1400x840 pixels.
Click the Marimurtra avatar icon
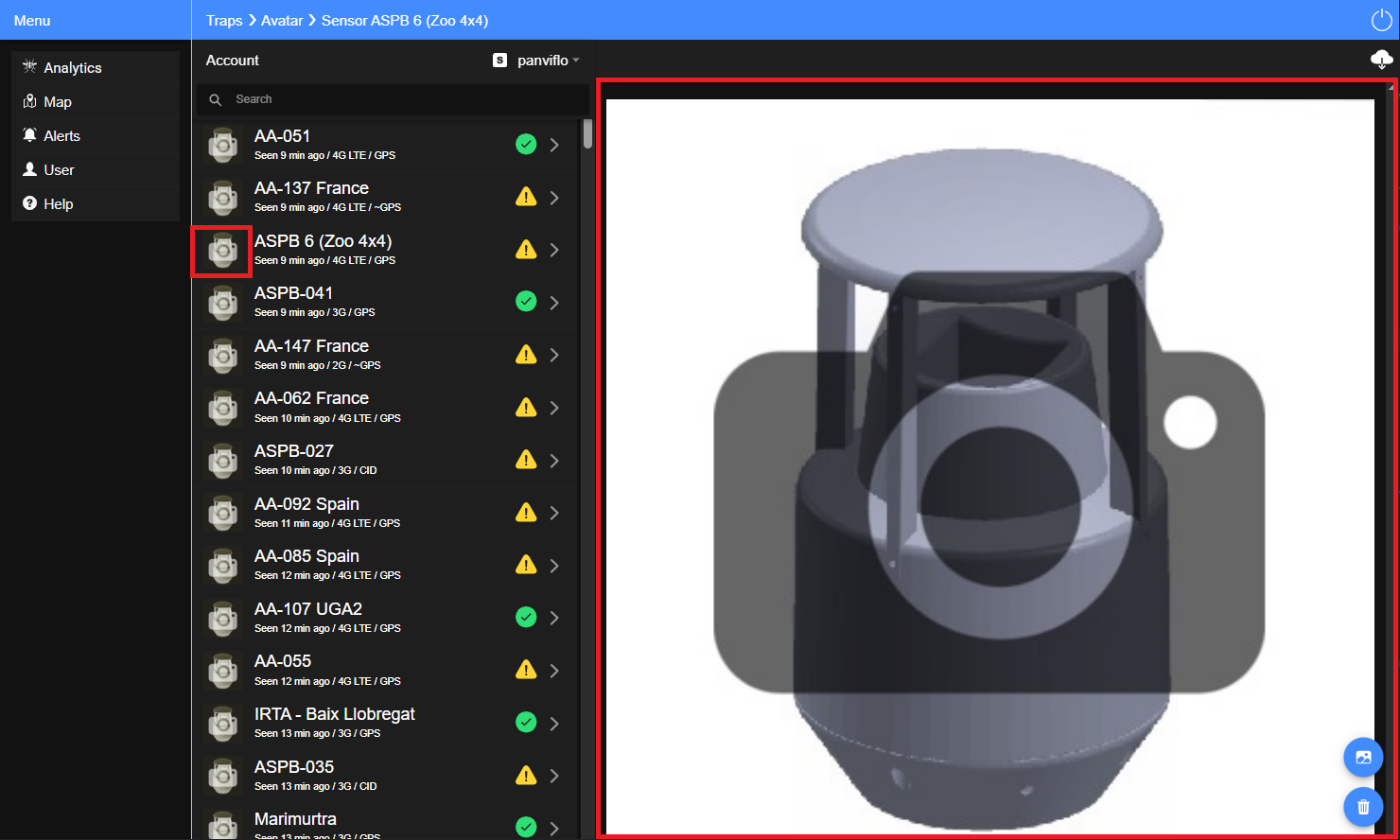point(223,825)
